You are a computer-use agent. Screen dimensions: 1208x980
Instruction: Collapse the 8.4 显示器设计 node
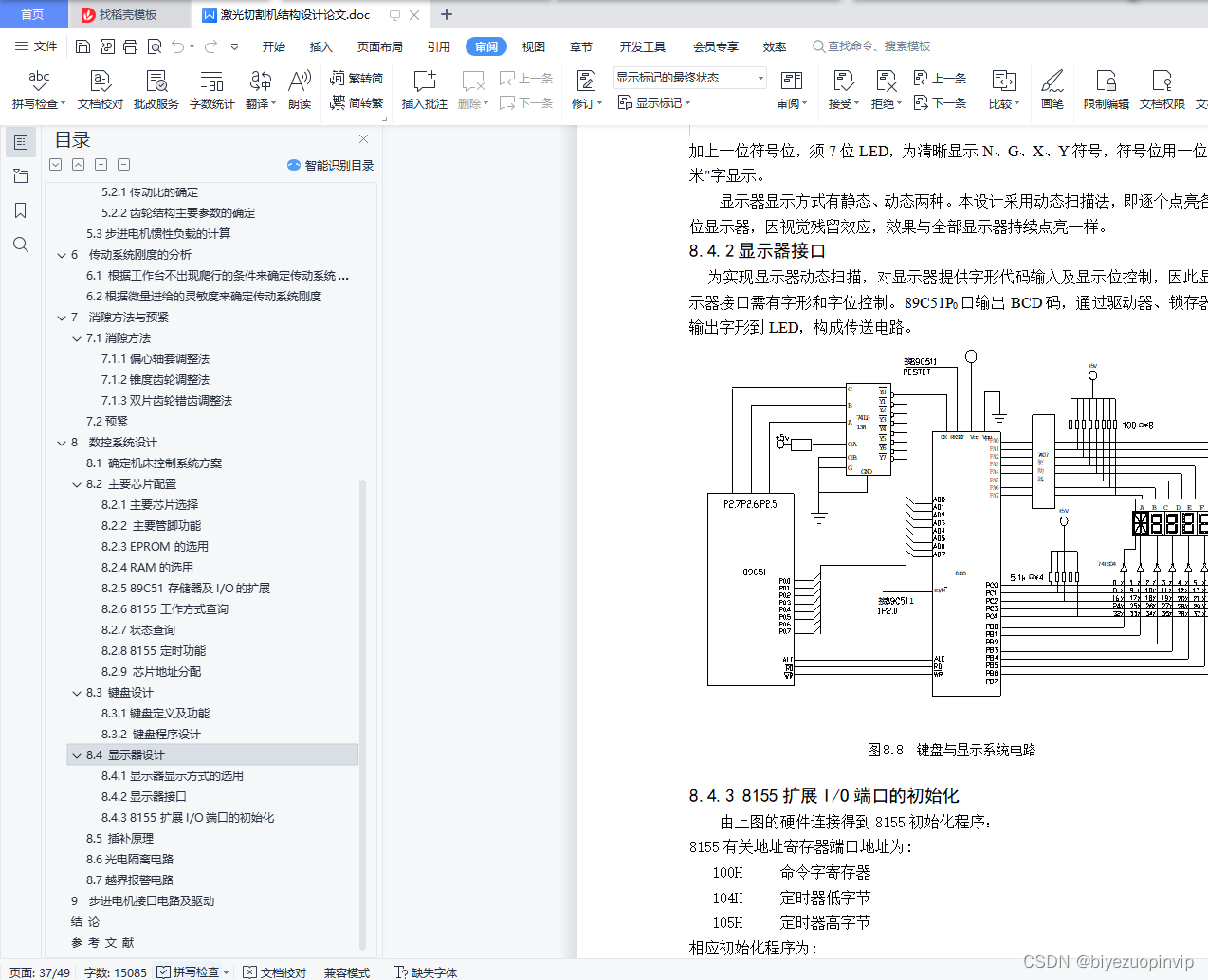coord(77,755)
